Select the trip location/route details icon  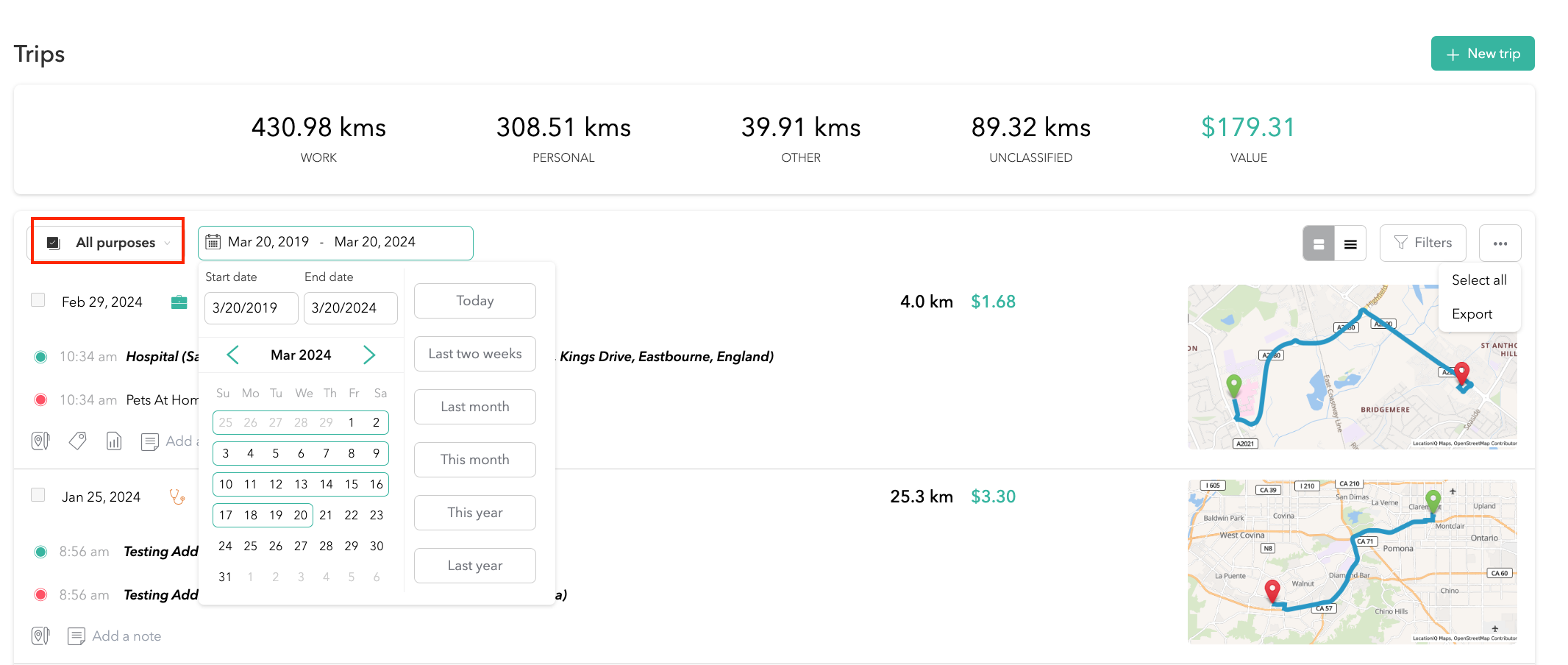coord(40,440)
